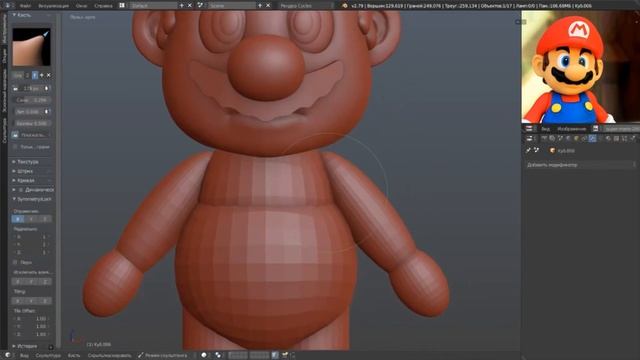Click the Куб.006 object icon in properties

[553, 151]
